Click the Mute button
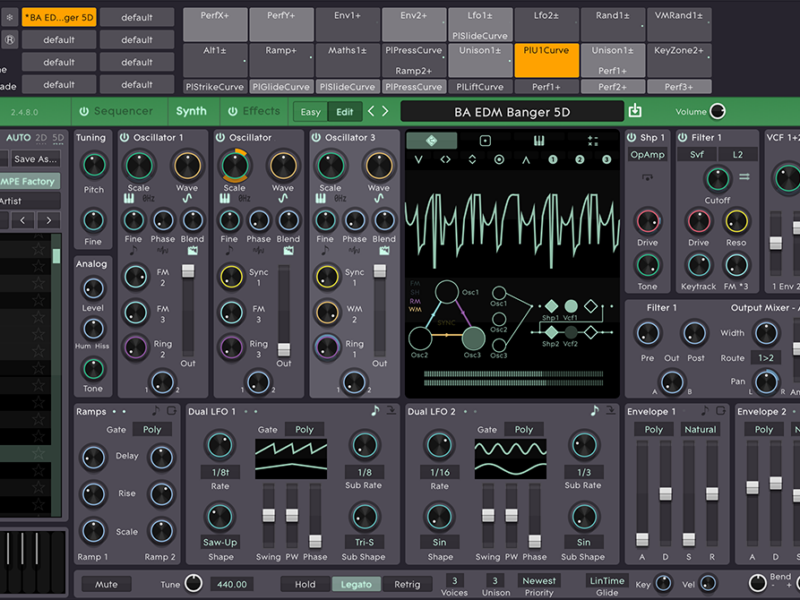Screen dimensions: 800x600 point(106,584)
